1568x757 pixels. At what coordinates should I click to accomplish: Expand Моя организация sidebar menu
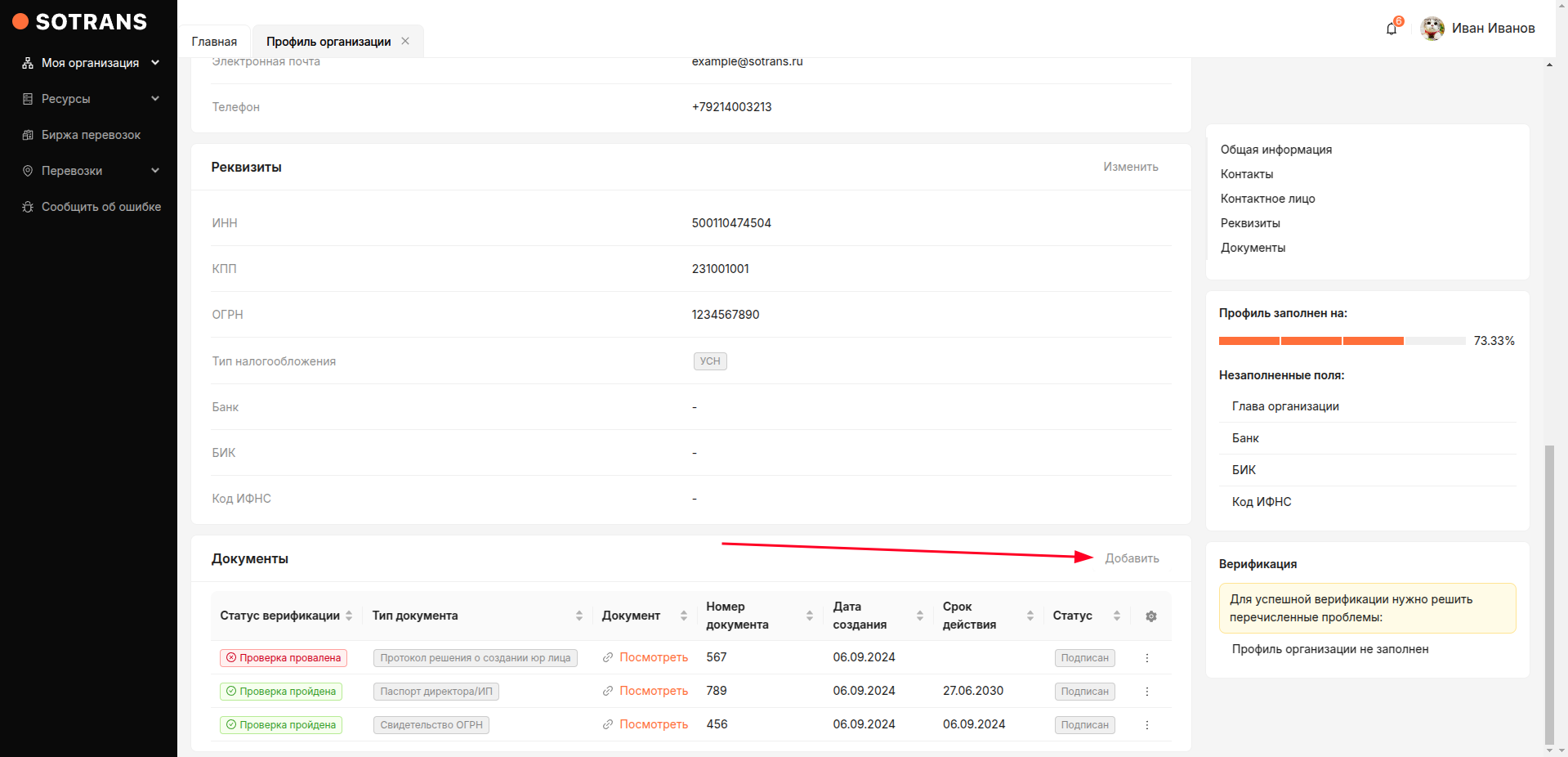[x=90, y=63]
